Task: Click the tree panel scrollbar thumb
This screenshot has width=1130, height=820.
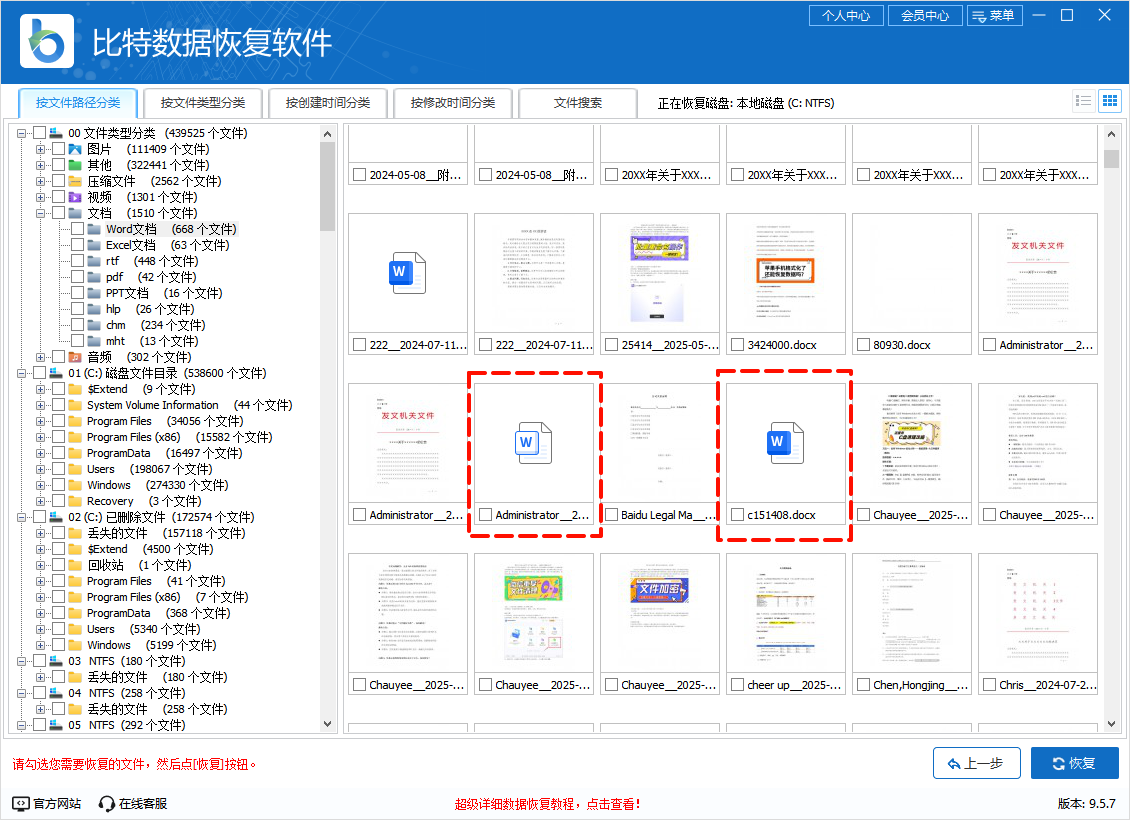Action: [x=327, y=186]
